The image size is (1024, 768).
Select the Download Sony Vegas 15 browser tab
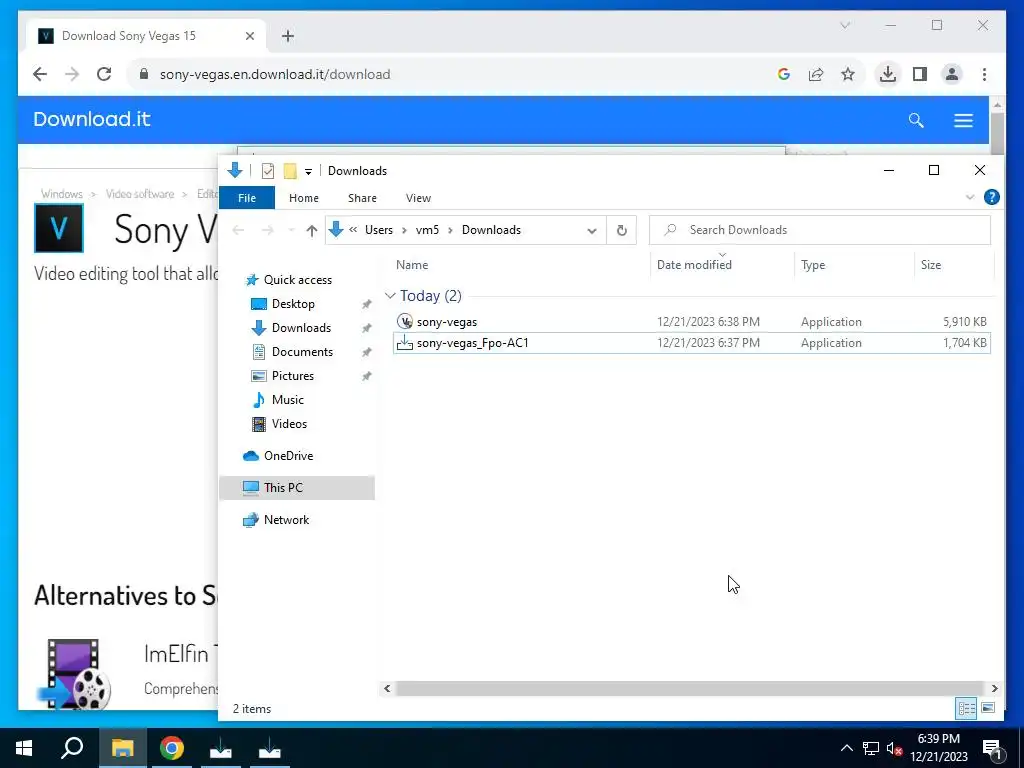pos(147,36)
